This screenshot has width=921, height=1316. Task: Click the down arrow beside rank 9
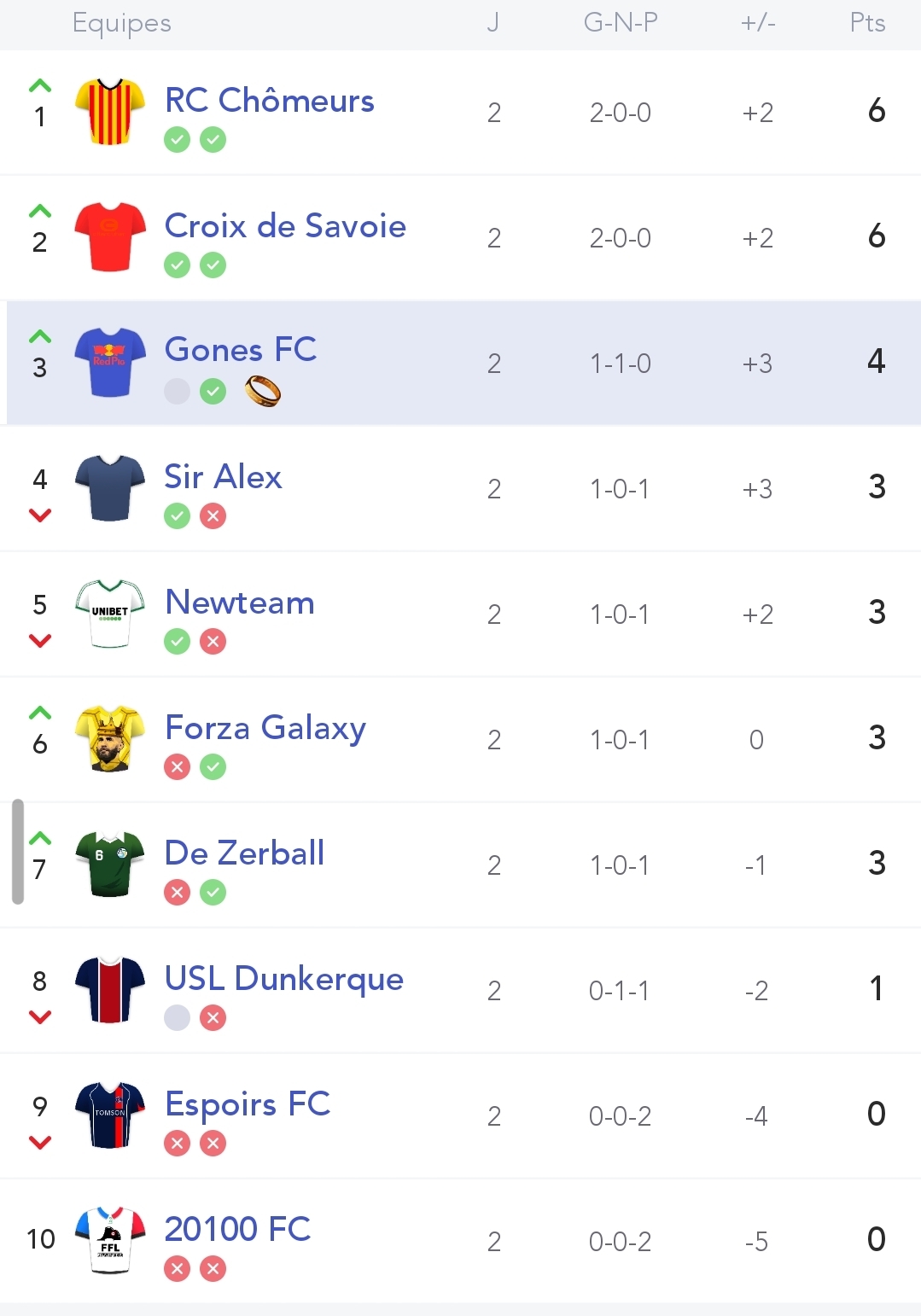40,1142
